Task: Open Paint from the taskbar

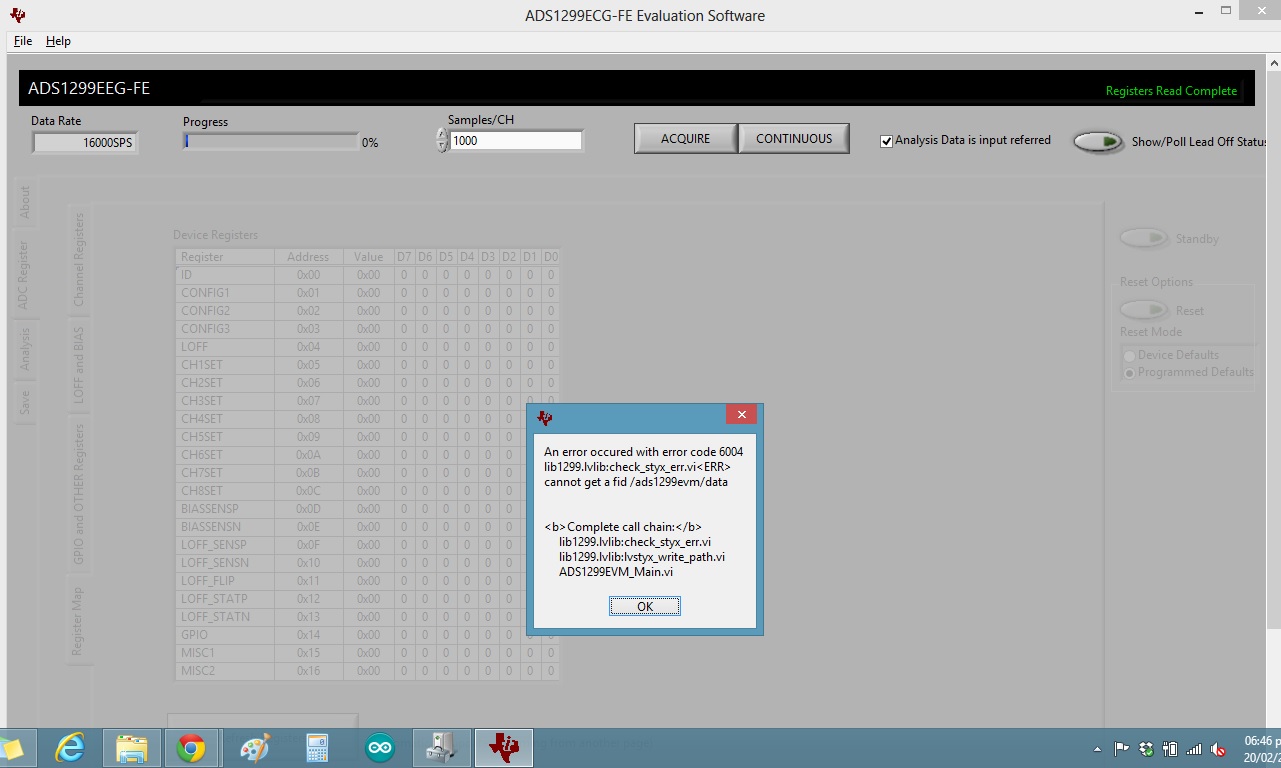Action: point(255,747)
